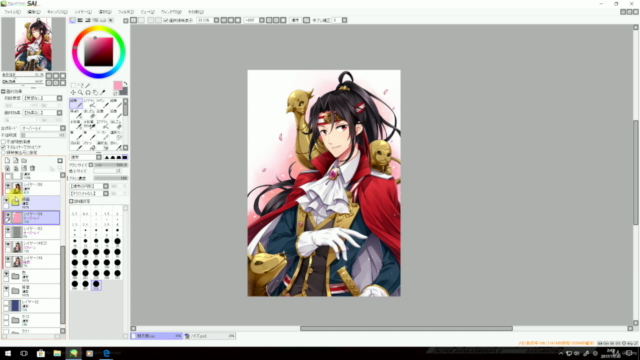The width and height of the screenshot is (640, 360).
Task: Swap foreground and background colors arrow
Action: pyautogui.click(x=125, y=84)
